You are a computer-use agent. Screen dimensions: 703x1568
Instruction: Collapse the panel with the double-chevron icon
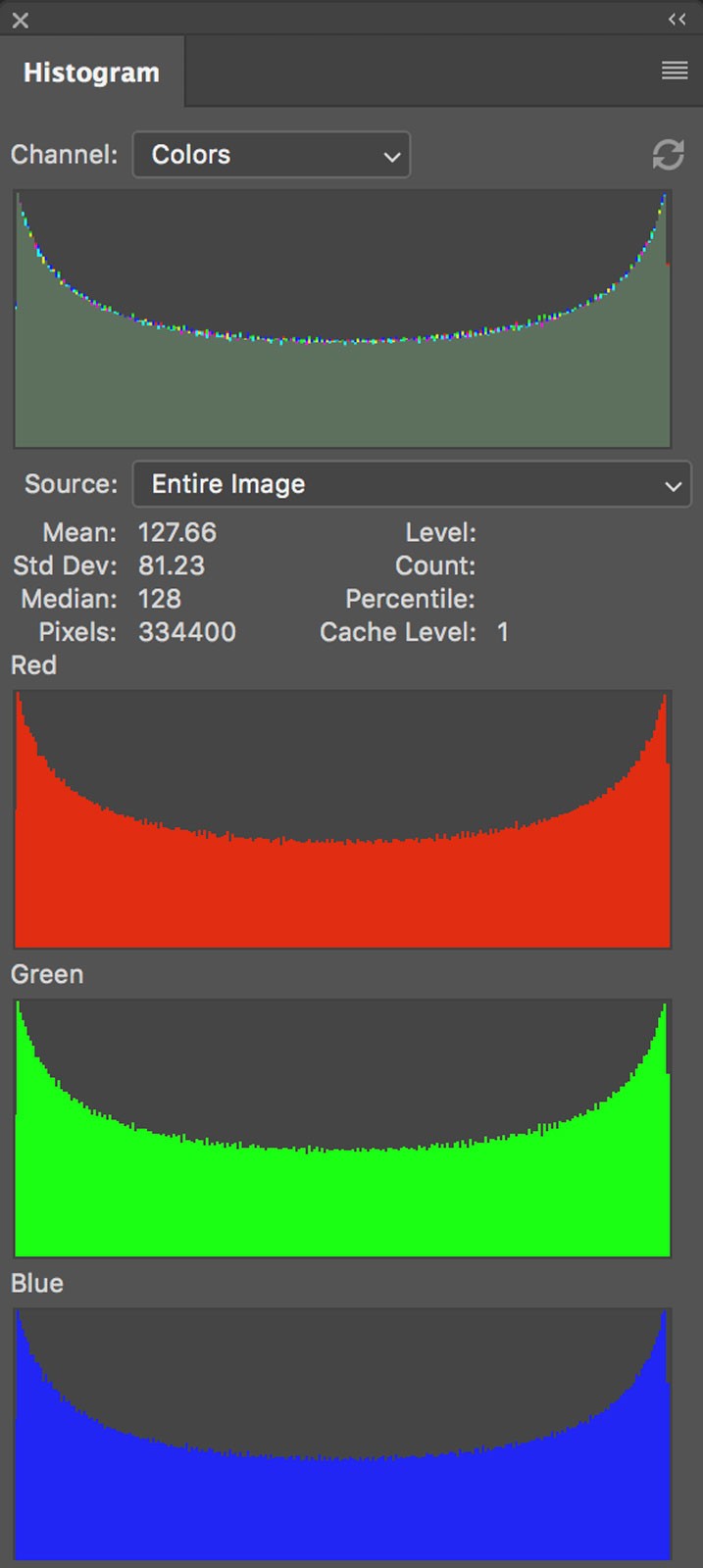(677, 19)
